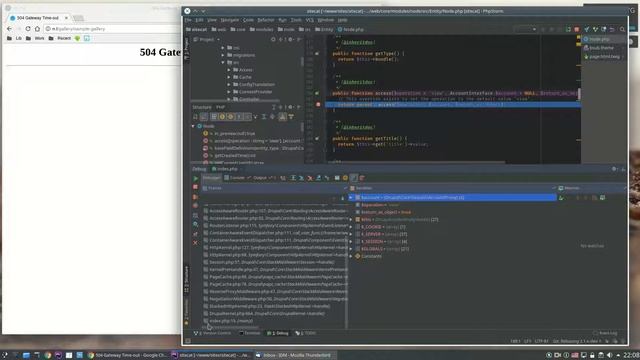Image resolution: width=640 pixels, height=360 pixels.
Task: Expand the $_COOKIE variable node
Action: coord(351,227)
